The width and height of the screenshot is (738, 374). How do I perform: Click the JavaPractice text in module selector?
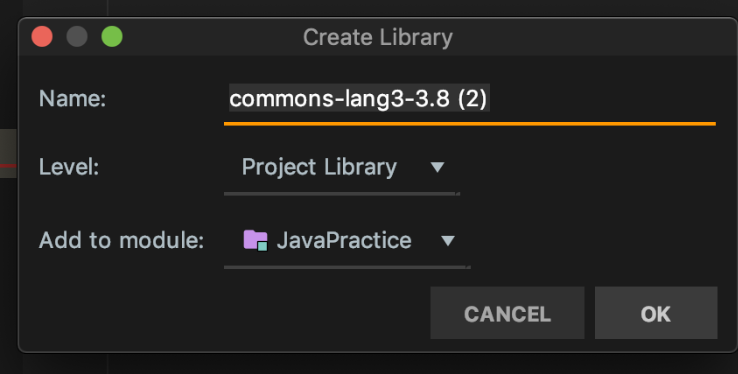click(344, 240)
